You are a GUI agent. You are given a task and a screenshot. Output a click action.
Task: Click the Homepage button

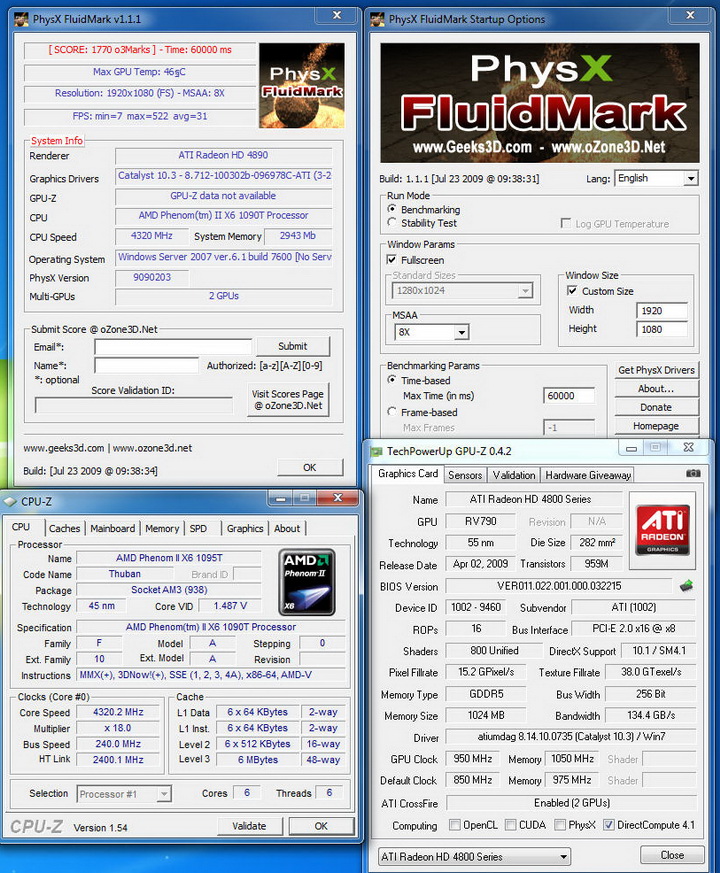pos(657,426)
